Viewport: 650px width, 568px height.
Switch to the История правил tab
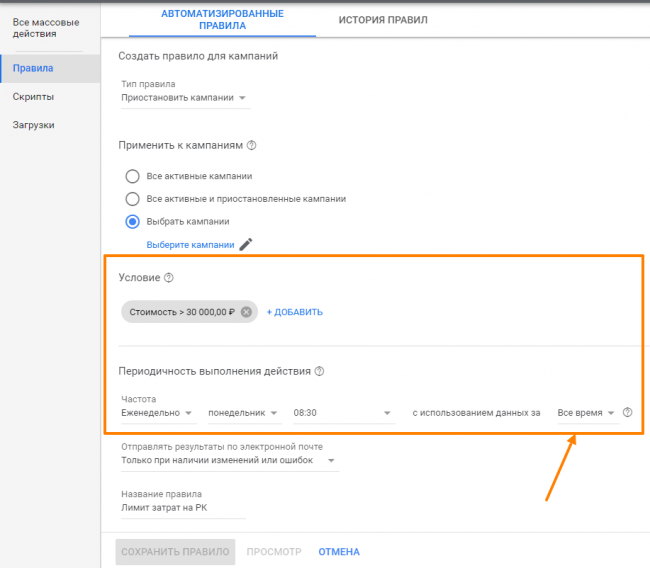click(383, 19)
